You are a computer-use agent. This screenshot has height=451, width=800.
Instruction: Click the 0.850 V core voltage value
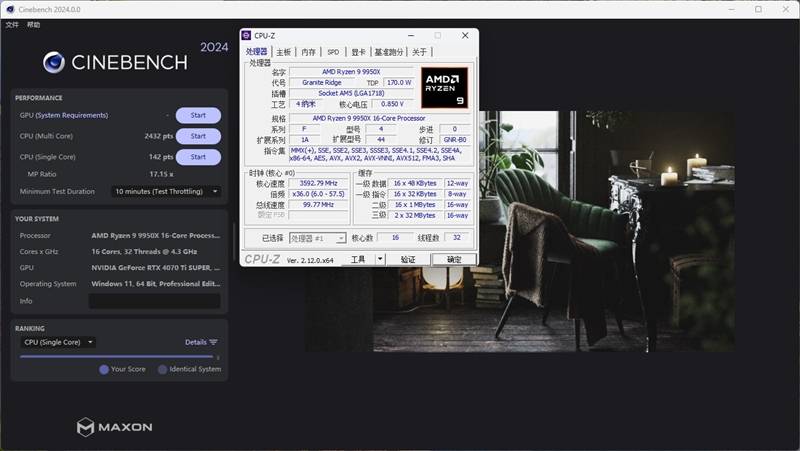392,104
